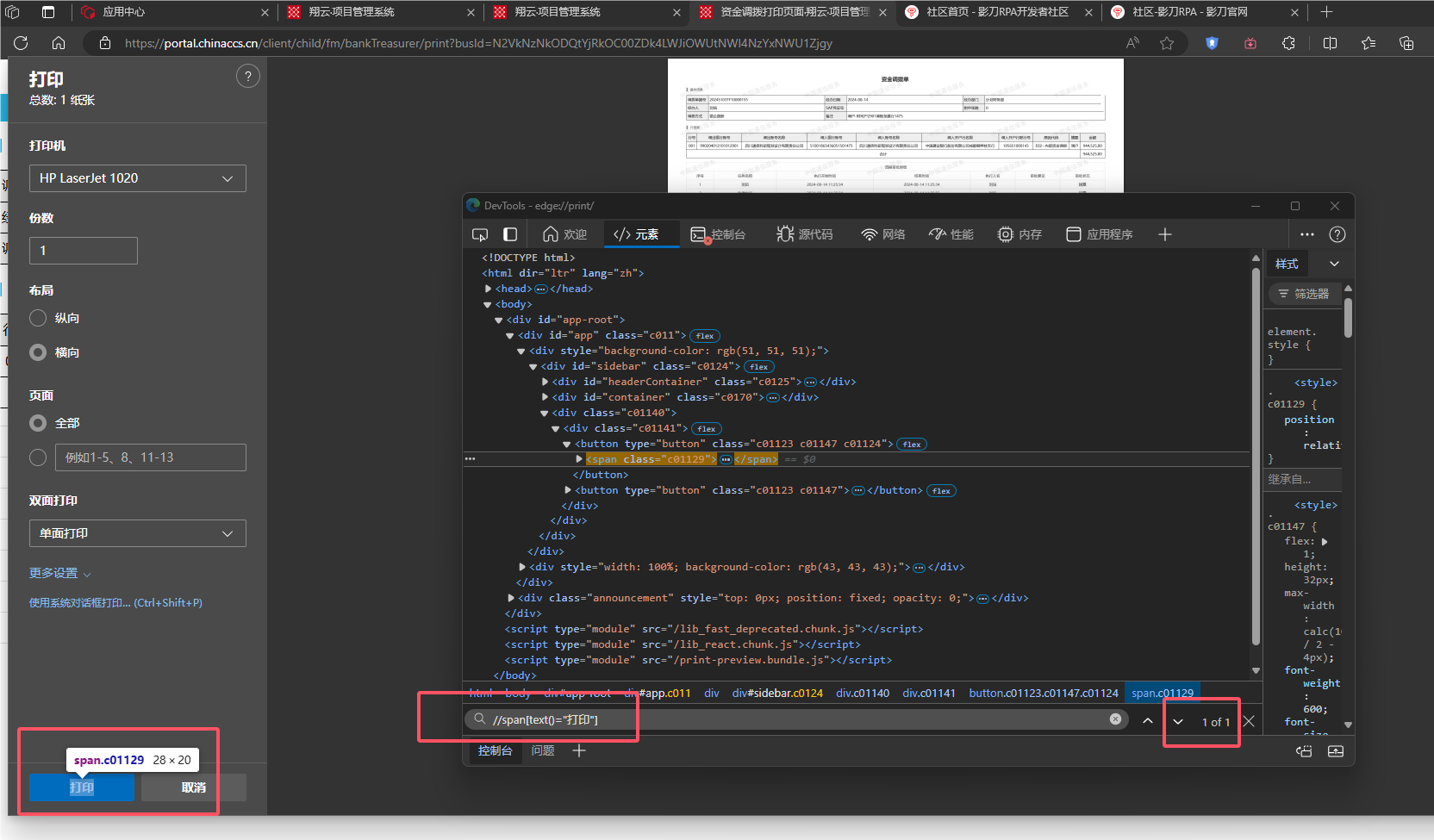Clear the DevTools search box text

1115,719
